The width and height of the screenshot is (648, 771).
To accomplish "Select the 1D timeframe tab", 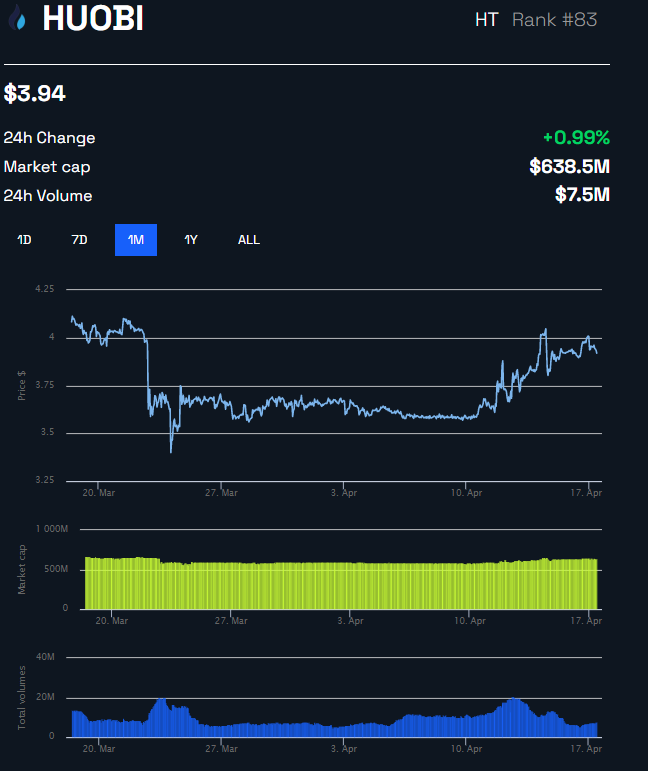I will coord(24,240).
